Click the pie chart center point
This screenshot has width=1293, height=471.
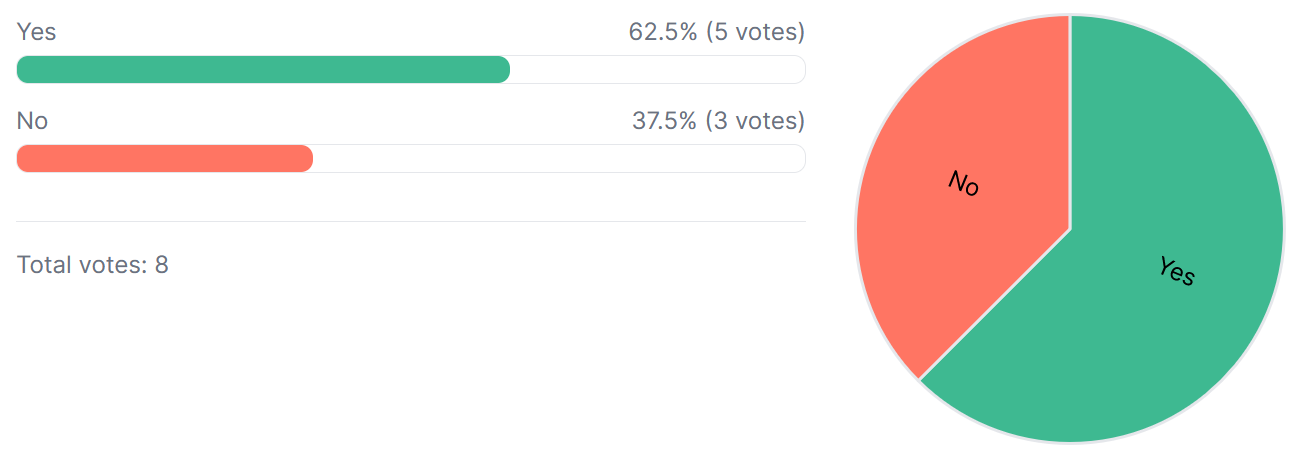[x=1070, y=229]
